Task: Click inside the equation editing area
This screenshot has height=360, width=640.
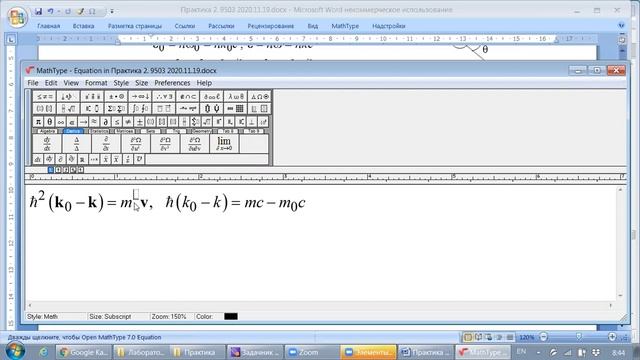Action: 321,244
